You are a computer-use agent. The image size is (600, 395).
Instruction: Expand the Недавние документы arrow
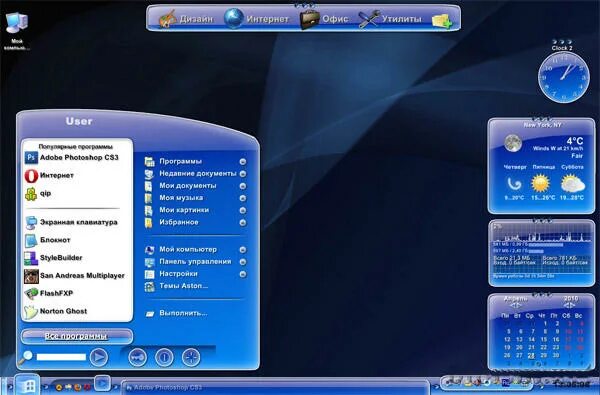[x=243, y=174]
